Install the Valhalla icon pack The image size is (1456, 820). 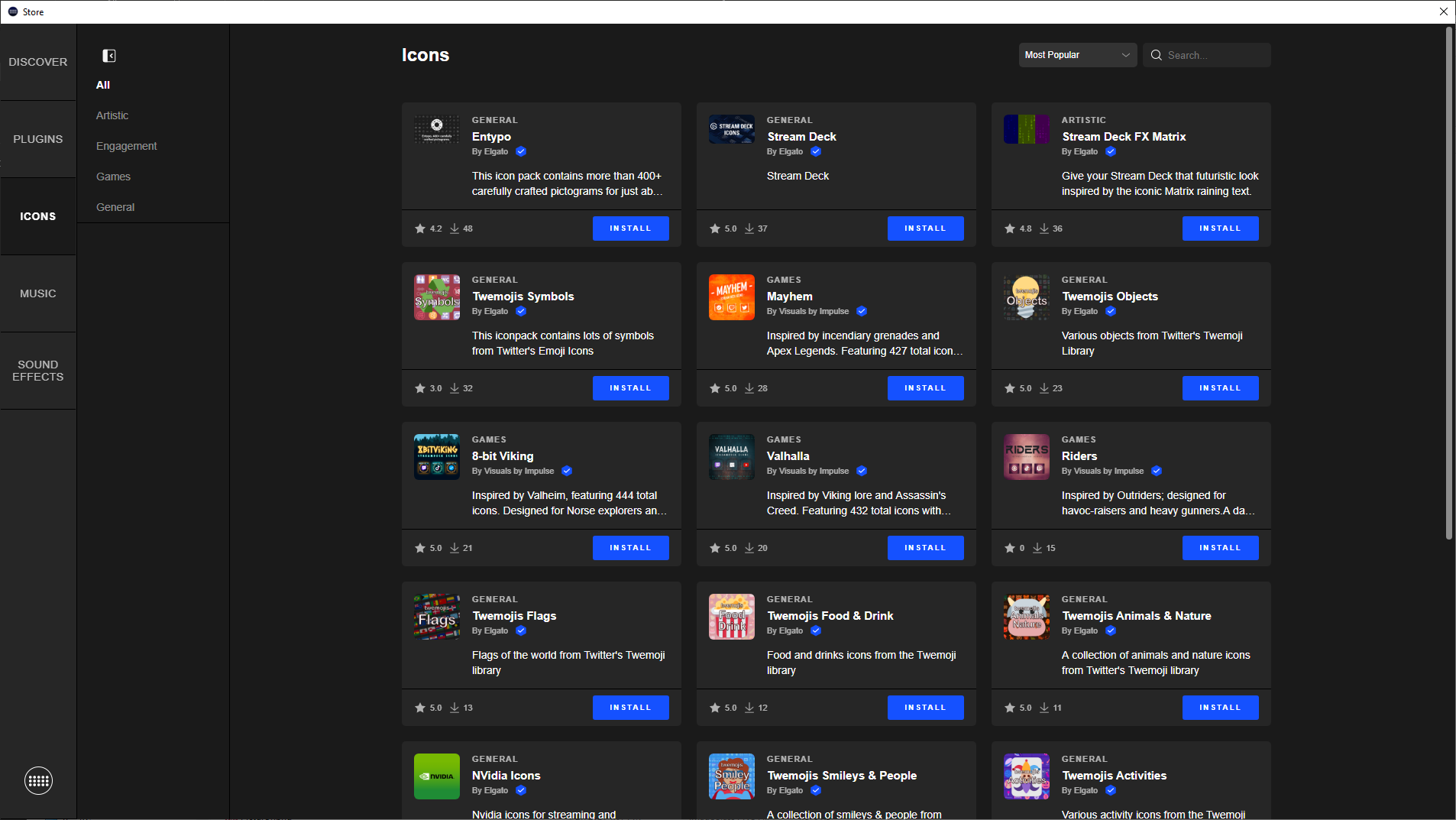point(926,548)
